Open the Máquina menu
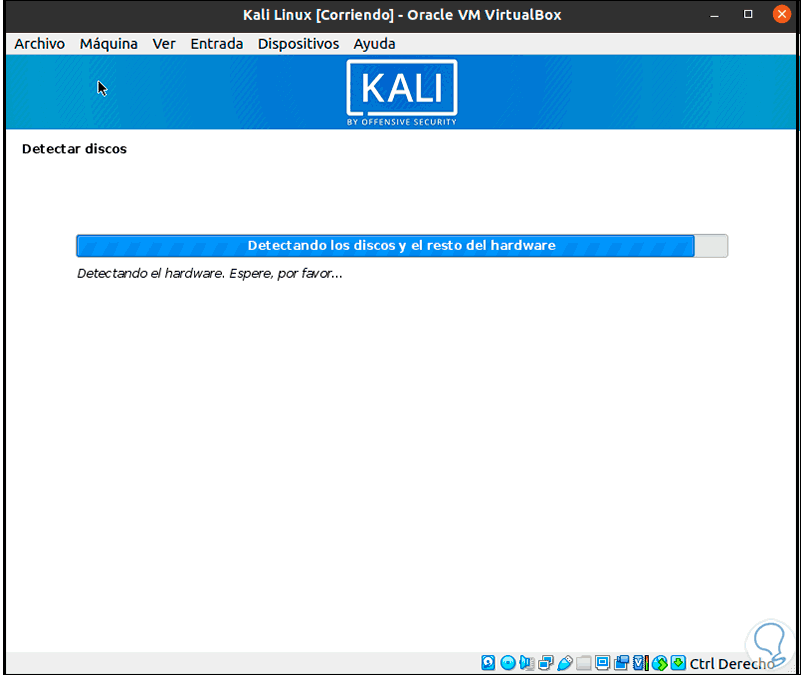Screen dimensions: 804x675 109,44
